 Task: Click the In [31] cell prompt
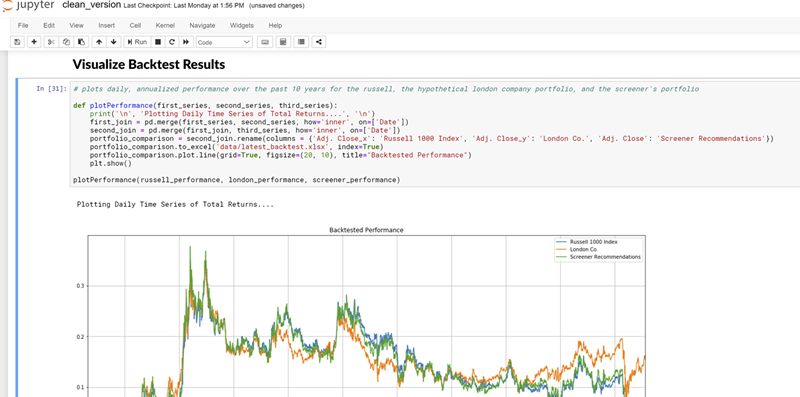pyautogui.click(x=51, y=89)
